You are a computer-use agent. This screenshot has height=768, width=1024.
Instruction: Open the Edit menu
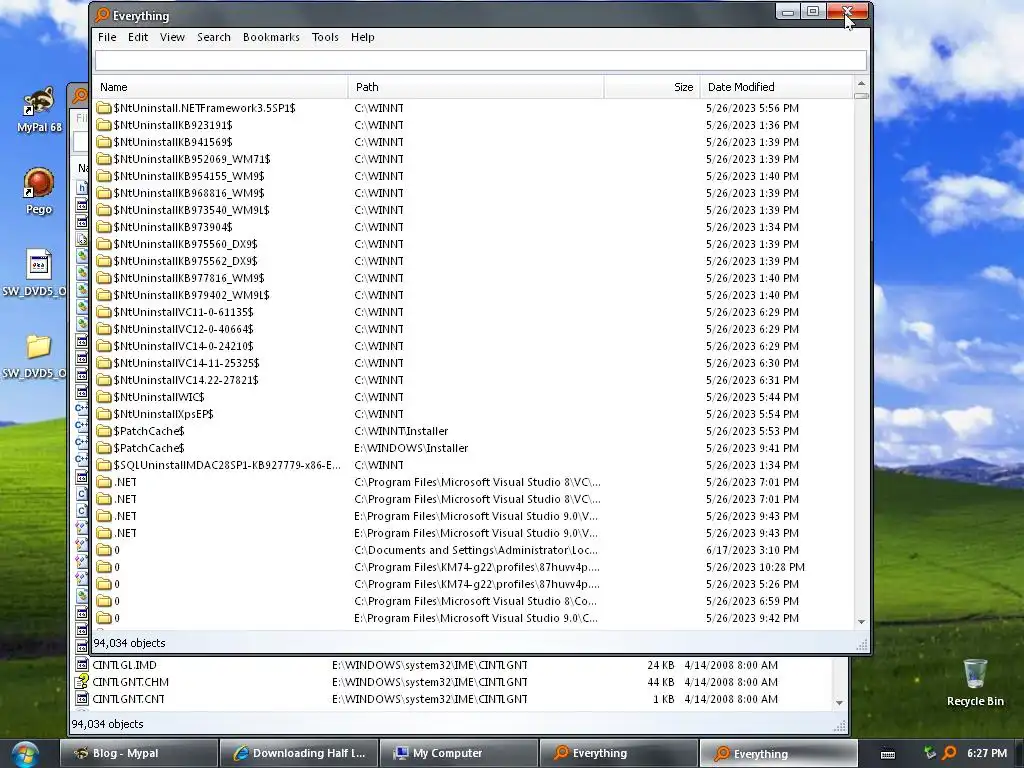click(138, 37)
